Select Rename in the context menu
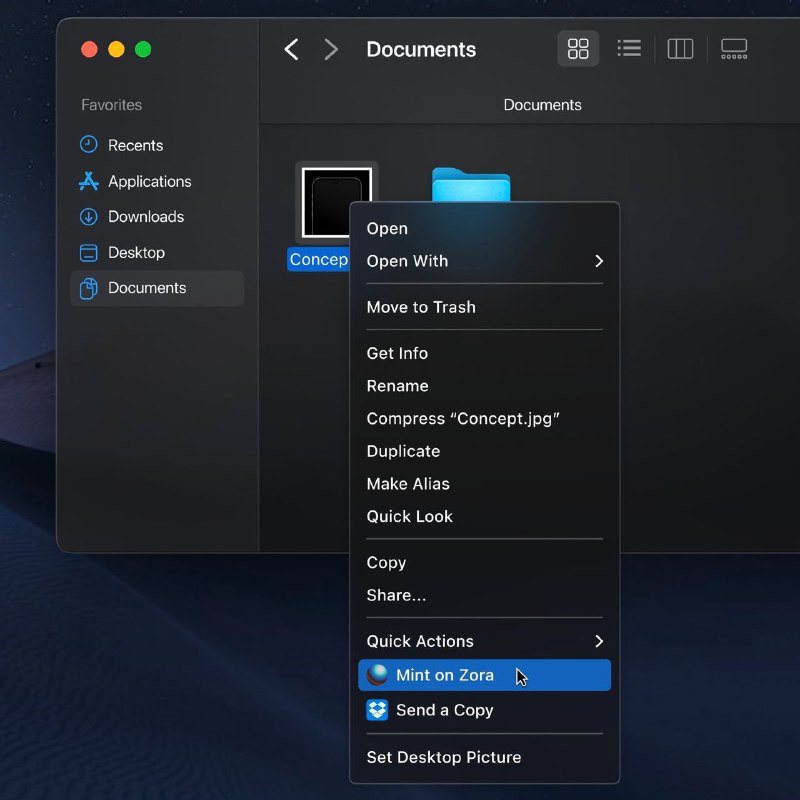The height and width of the screenshot is (800, 800). click(484, 386)
